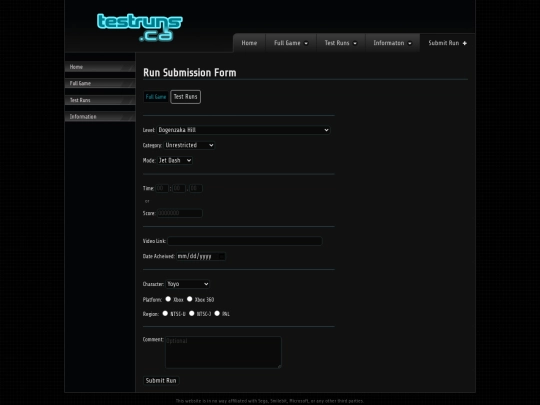Click the Date Achieved date field
The width and height of the screenshot is (540, 405).
201,256
